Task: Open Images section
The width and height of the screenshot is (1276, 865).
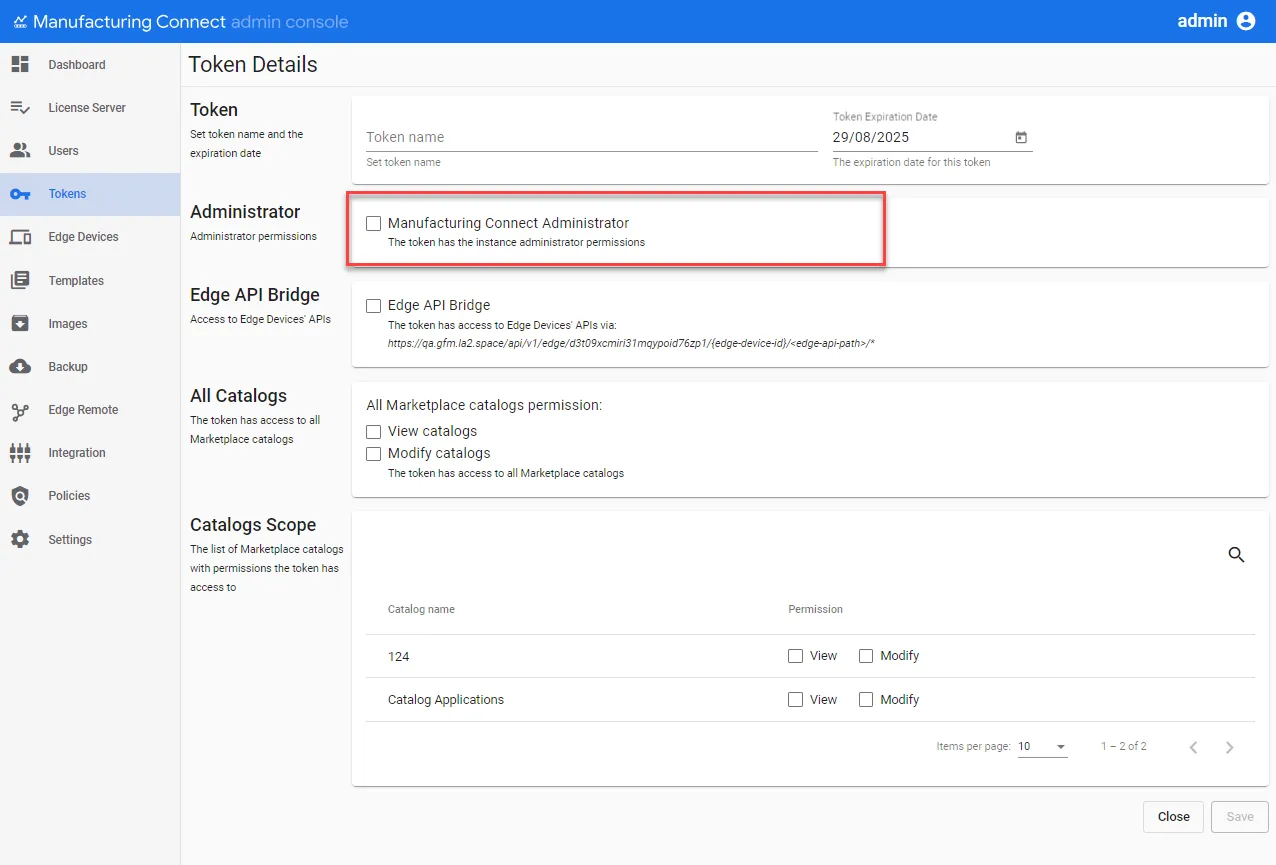Action: 90,324
